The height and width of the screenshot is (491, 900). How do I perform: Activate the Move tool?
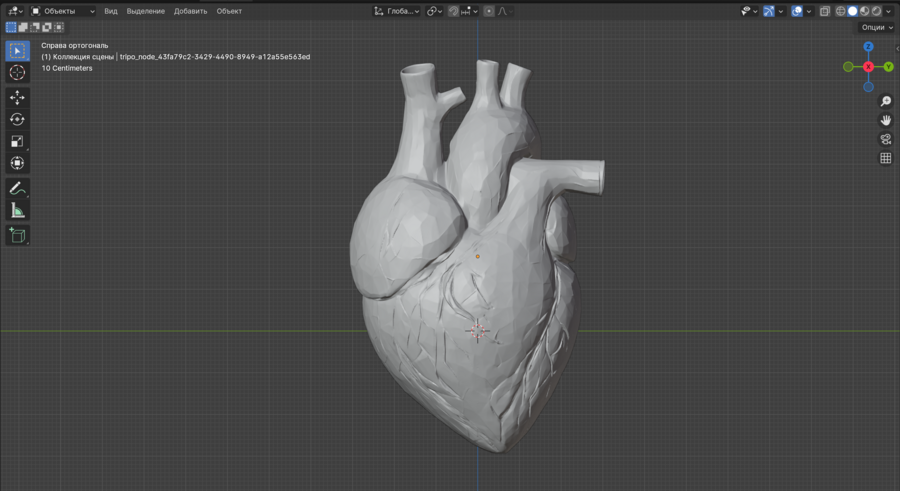pos(17,98)
